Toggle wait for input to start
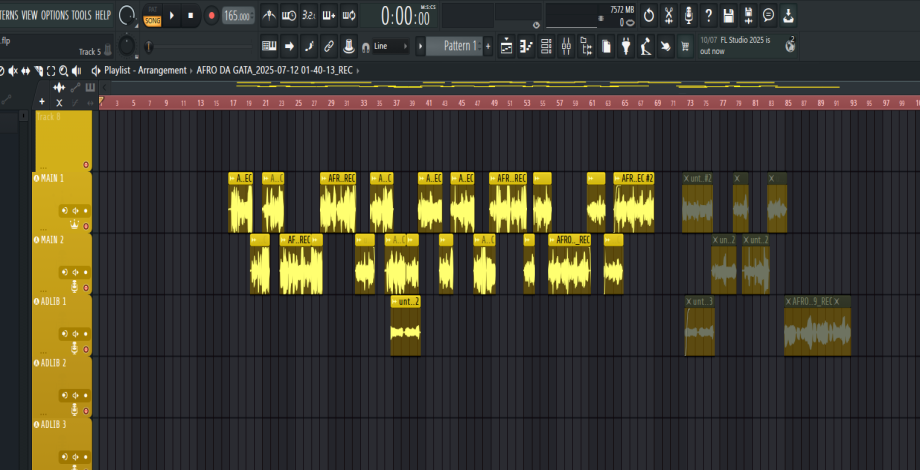 289,16
